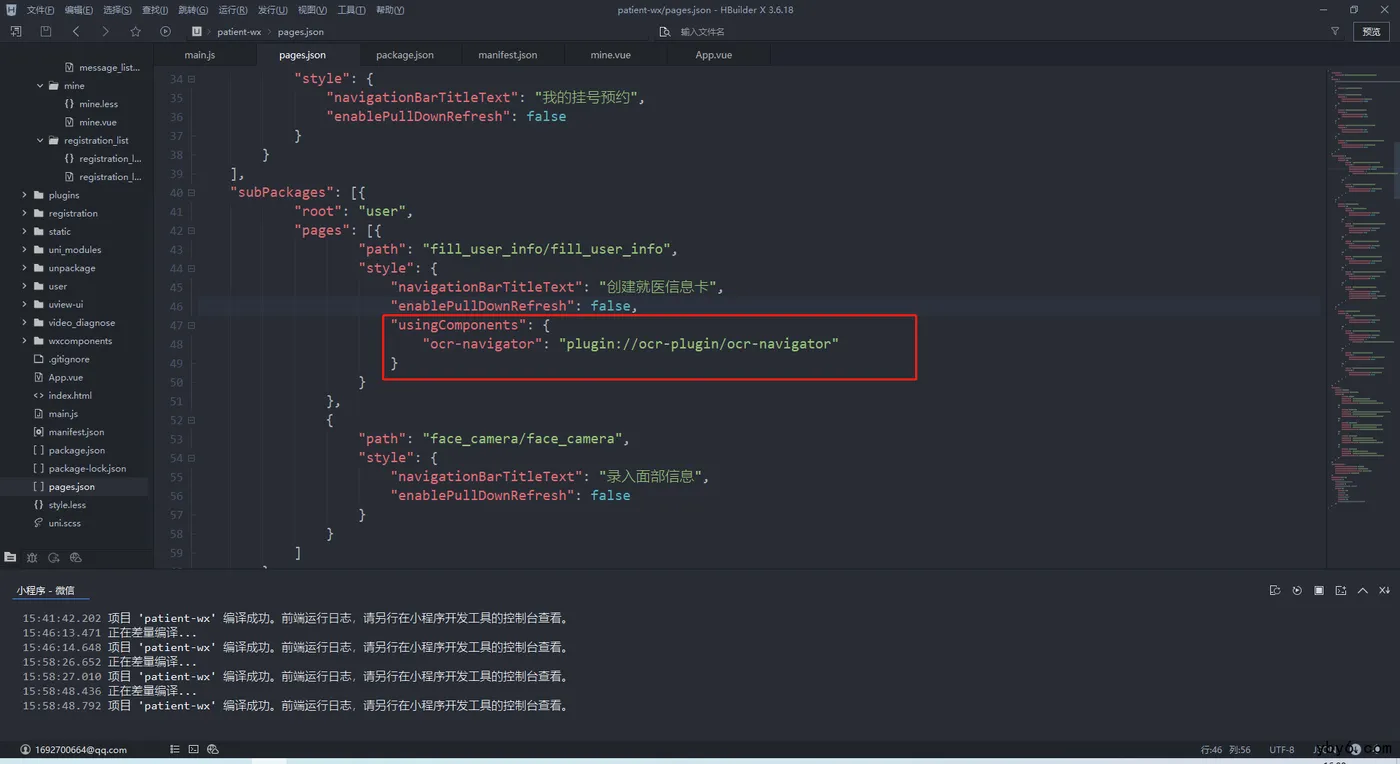
Task: Click the 列:56 column indicator
Action: [1240, 749]
